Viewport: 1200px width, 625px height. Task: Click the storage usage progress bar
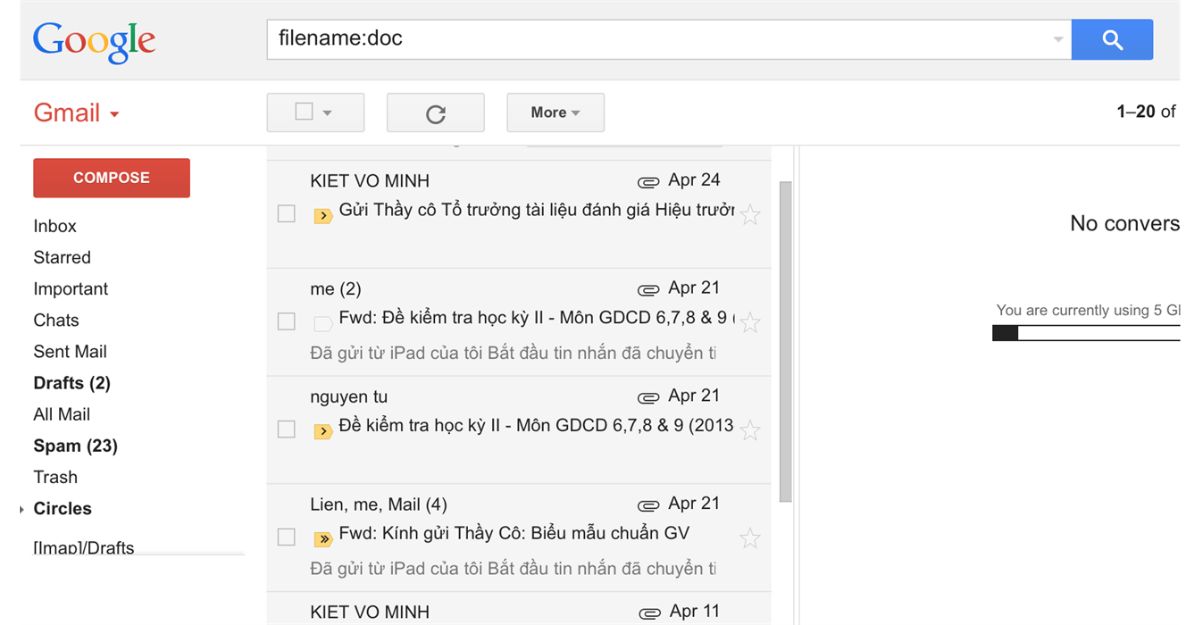[x=1086, y=333]
